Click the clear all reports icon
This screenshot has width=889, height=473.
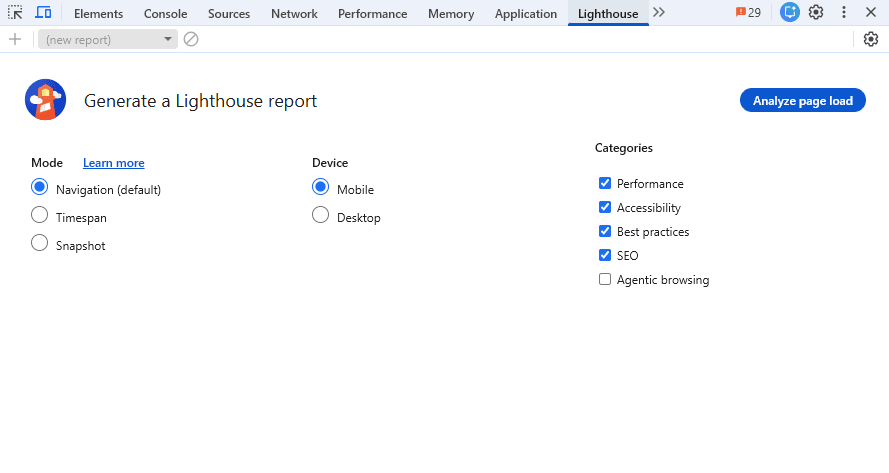click(191, 39)
